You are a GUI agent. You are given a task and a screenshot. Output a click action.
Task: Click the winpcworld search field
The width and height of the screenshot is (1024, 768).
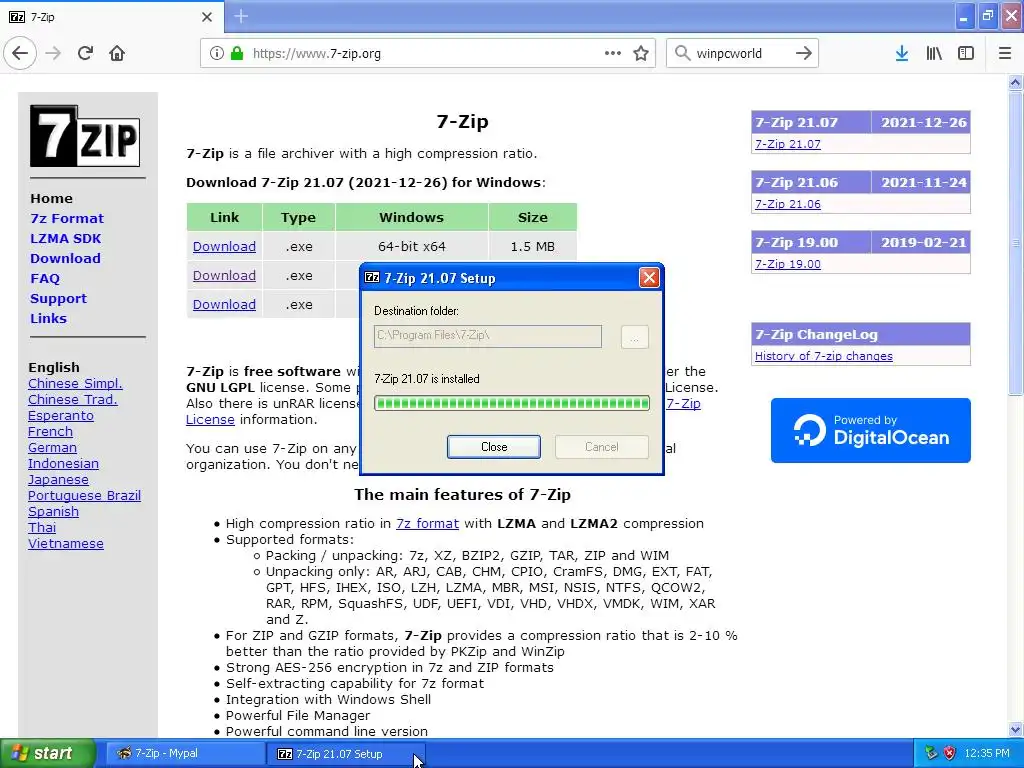tap(741, 54)
